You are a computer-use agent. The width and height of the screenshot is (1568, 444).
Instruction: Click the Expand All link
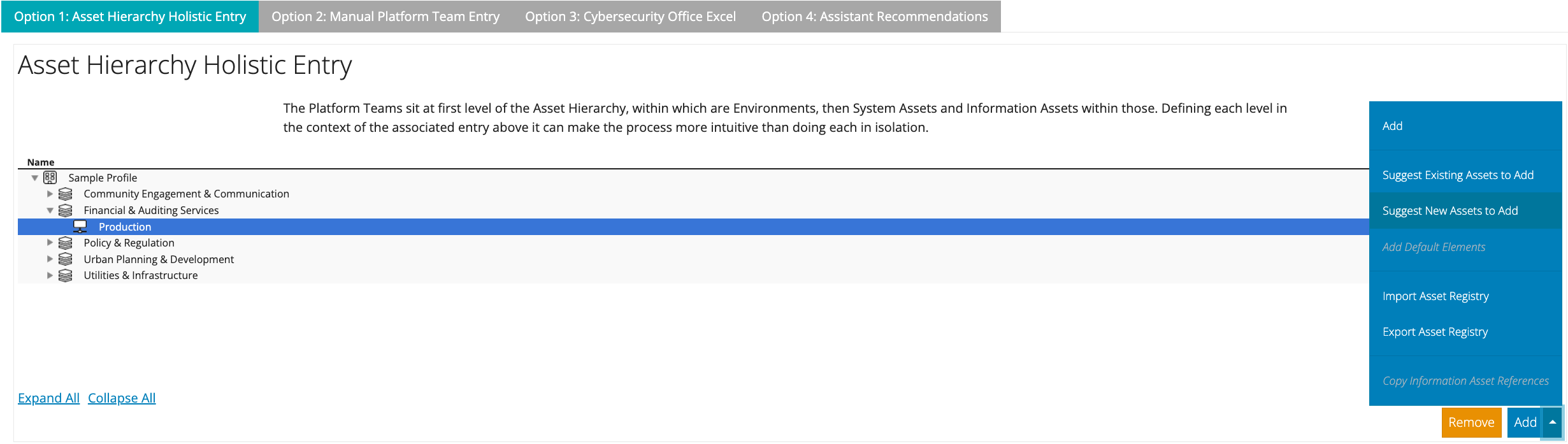click(x=48, y=398)
